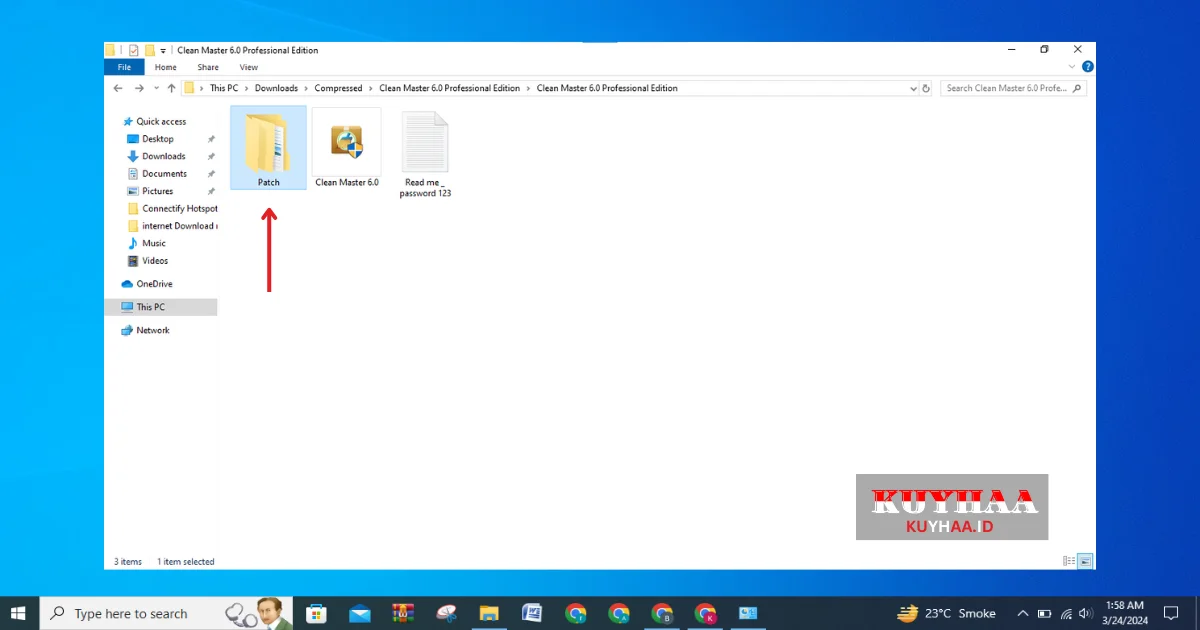Open the Connectify Hotspot folder in sidebar
Image resolution: width=1200 pixels, height=630 pixels.
[172, 209]
